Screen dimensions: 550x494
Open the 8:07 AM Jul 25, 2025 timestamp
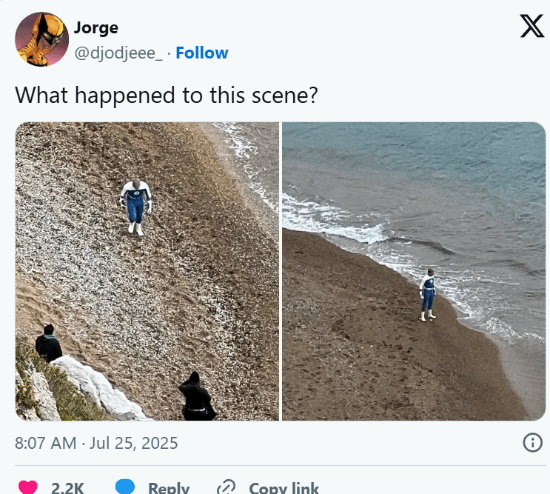(96, 443)
